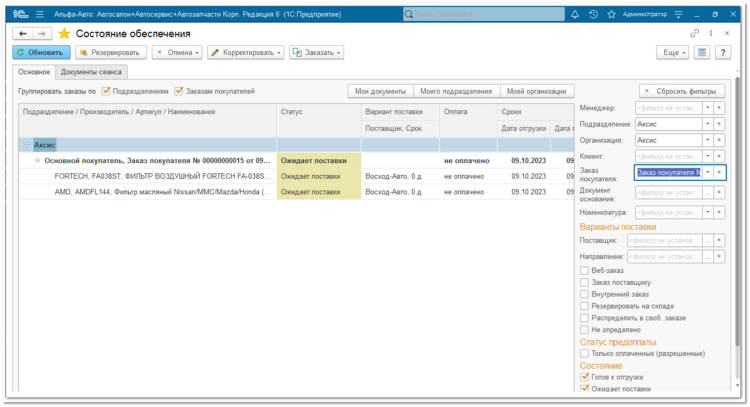The width and height of the screenshot is (750, 407).
Task: Clear the Заказ покупателя filter with x
Action: 719,172
